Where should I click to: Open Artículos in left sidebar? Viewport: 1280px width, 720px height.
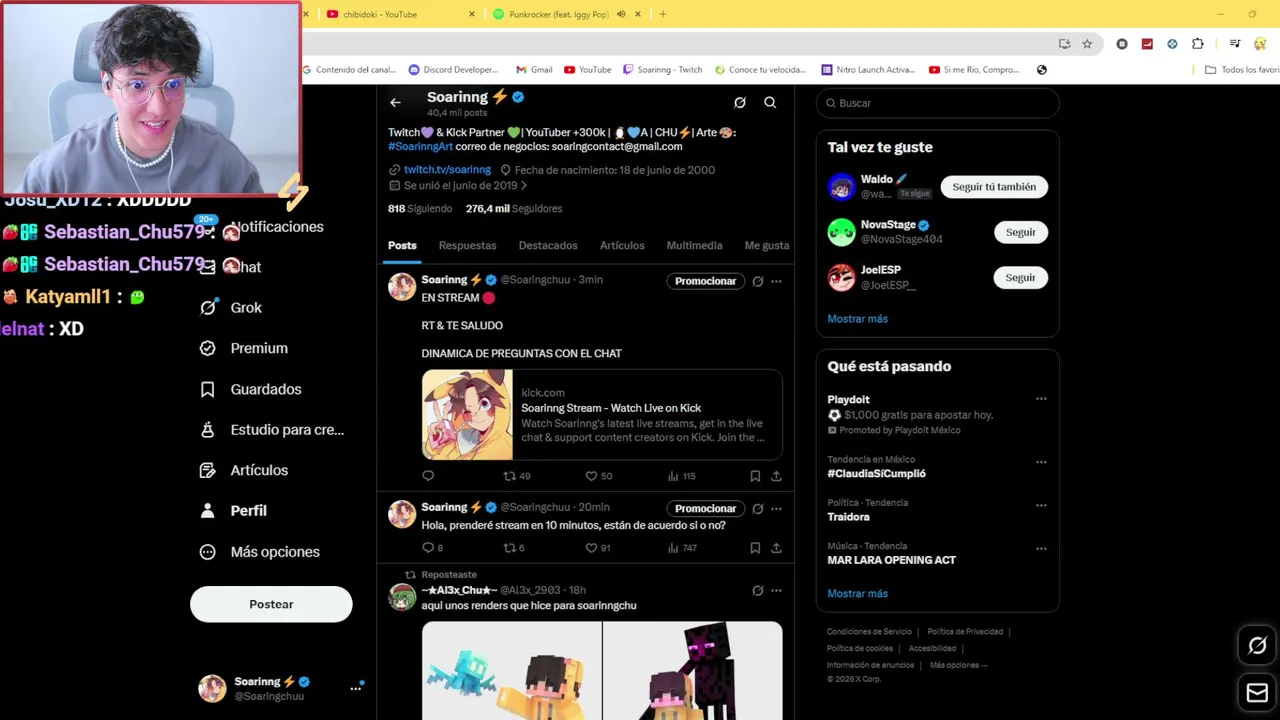(245, 470)
